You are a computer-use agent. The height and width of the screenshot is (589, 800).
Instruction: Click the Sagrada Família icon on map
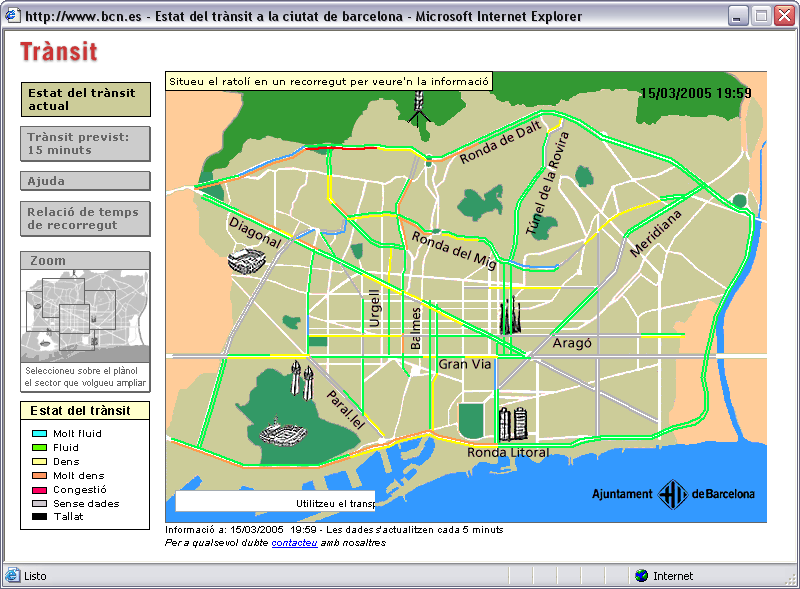(510, 316)
